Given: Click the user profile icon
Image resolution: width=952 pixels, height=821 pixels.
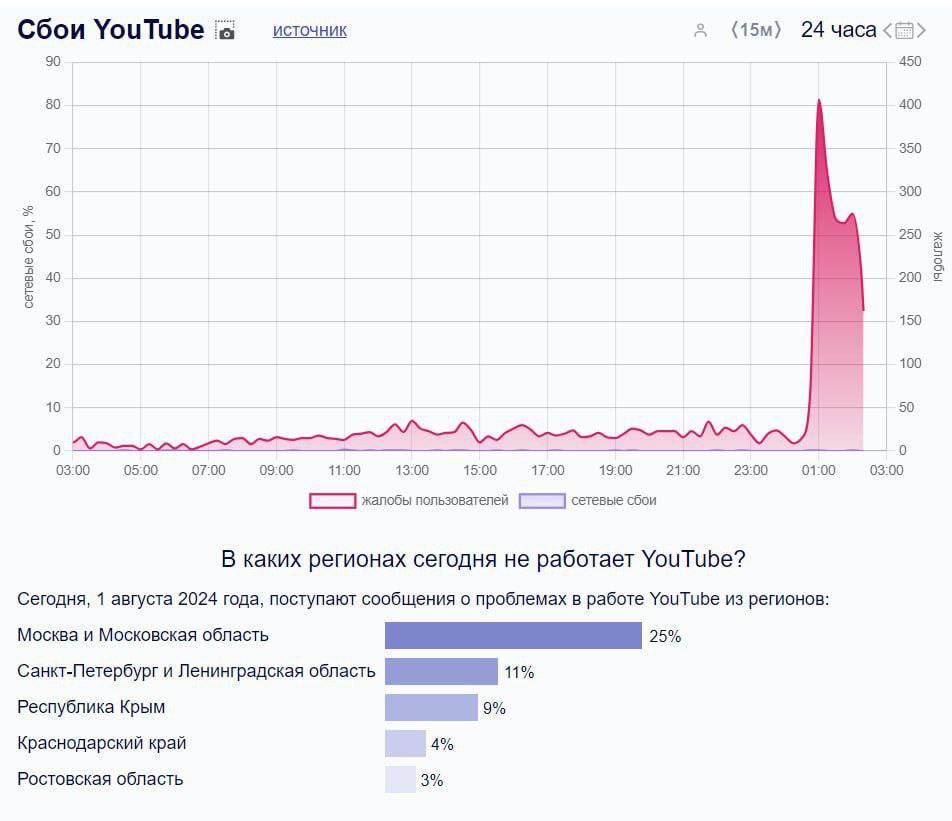Looking at the screenshot, I should tap(700, 31).
